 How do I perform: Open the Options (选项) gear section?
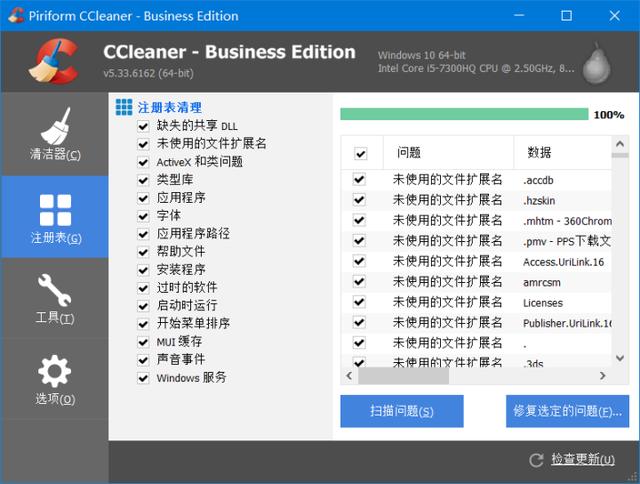pyautogui.click(x=55, y=379)
